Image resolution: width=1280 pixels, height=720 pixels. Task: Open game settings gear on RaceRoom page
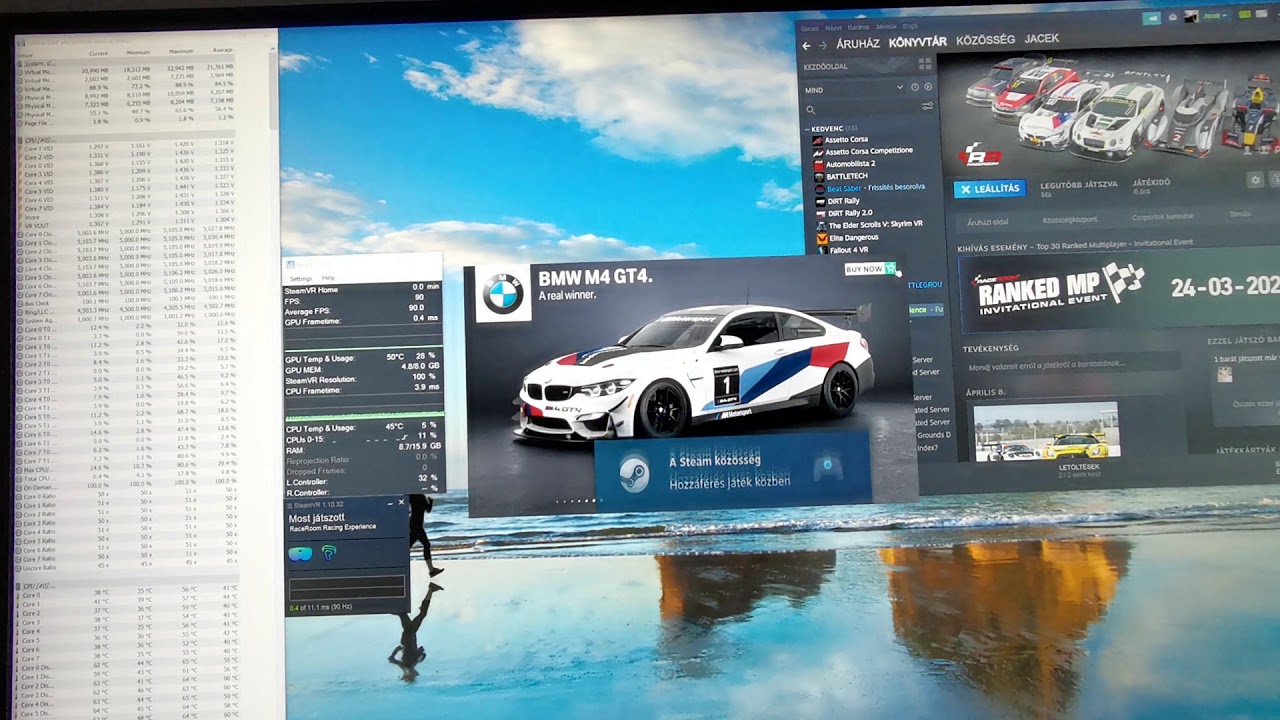tap(1255, 180)
